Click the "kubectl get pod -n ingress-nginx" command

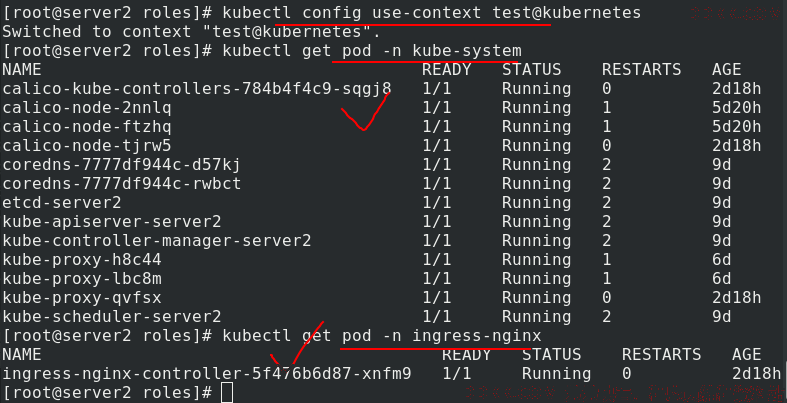coord(382,336)
